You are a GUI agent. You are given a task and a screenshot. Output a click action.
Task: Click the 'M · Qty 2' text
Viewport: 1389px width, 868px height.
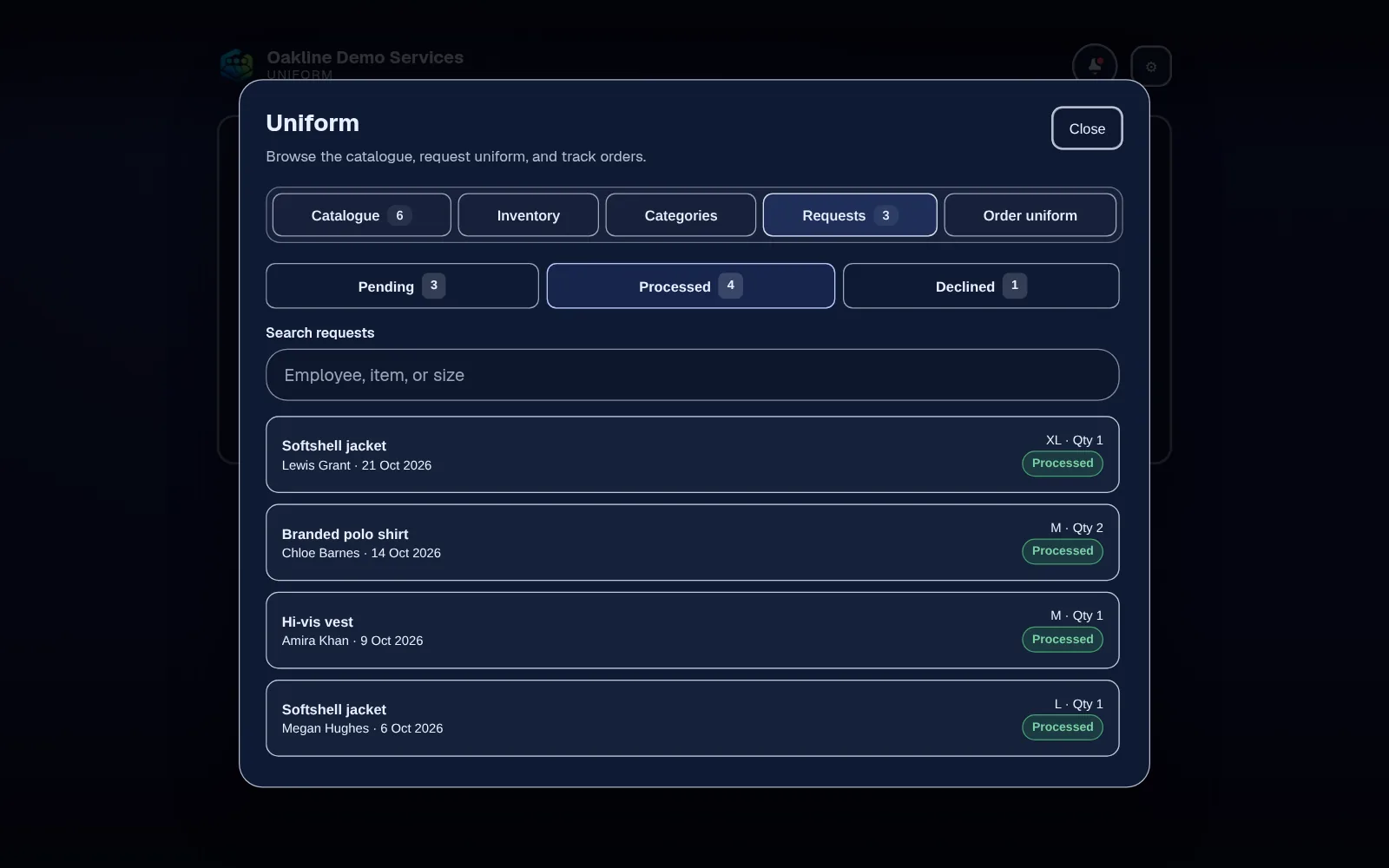pos(1076,528)
